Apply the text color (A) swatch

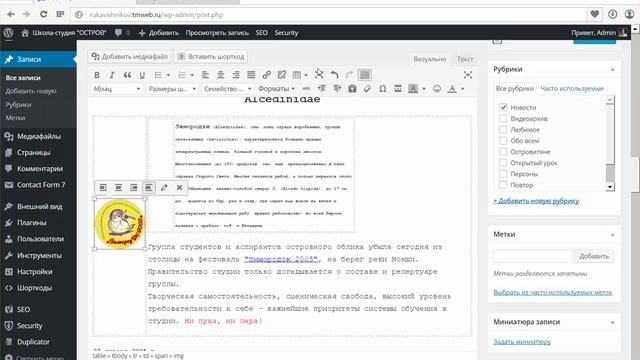452,89
